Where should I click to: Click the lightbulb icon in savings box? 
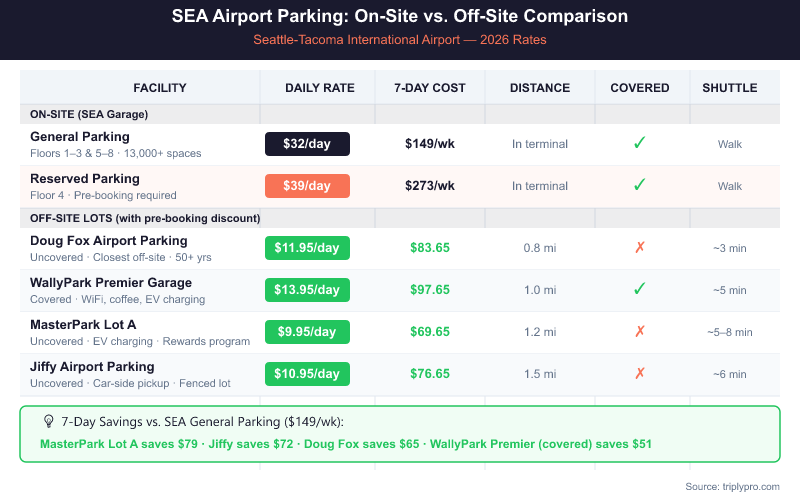pos(47,423)
